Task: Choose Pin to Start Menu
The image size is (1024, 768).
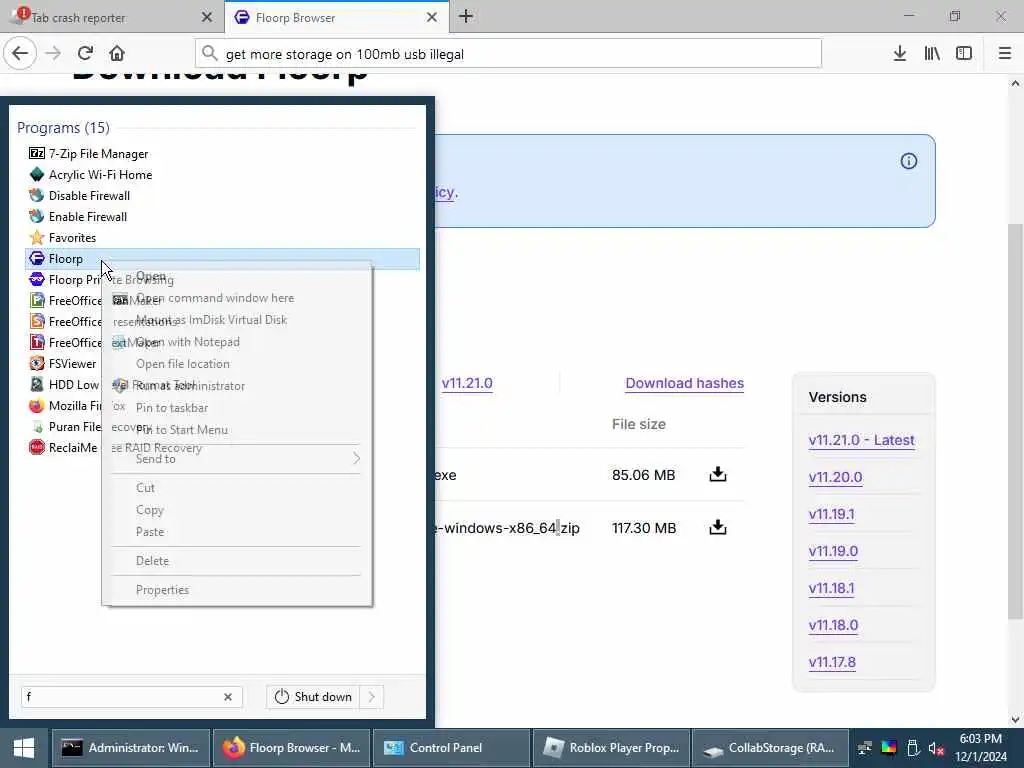Action: coord(236,430)
